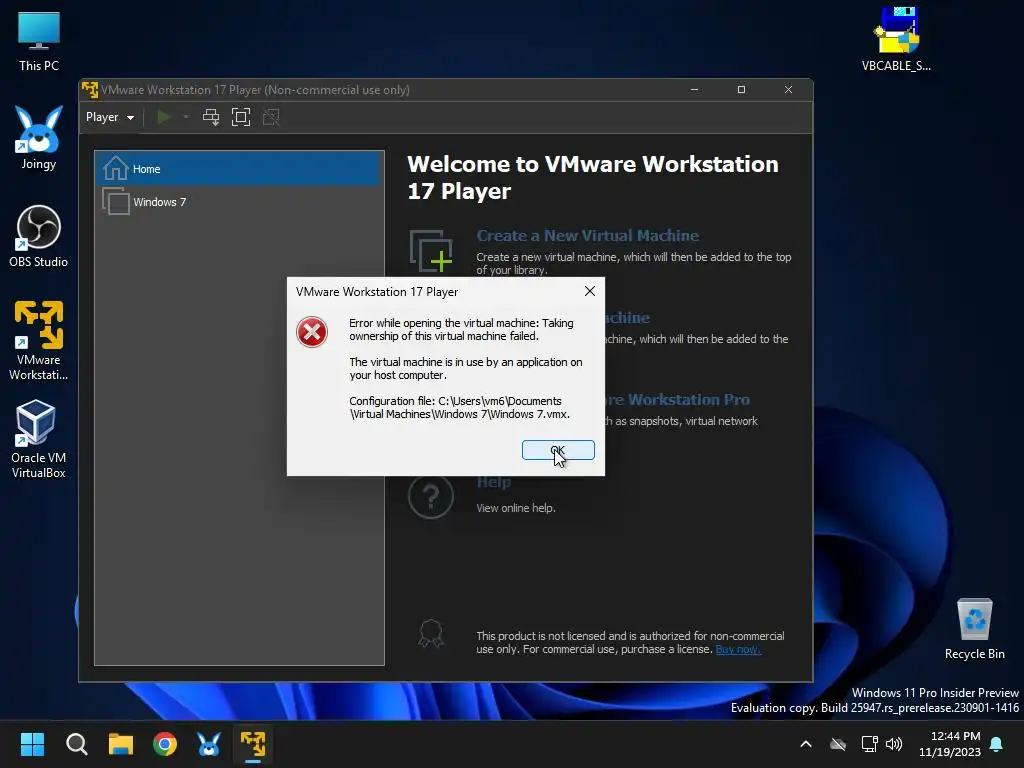Maximize the VMware Workstation Player window
Image resolution: width=1024 pixels, height=768 pixels.
point(741,89)
